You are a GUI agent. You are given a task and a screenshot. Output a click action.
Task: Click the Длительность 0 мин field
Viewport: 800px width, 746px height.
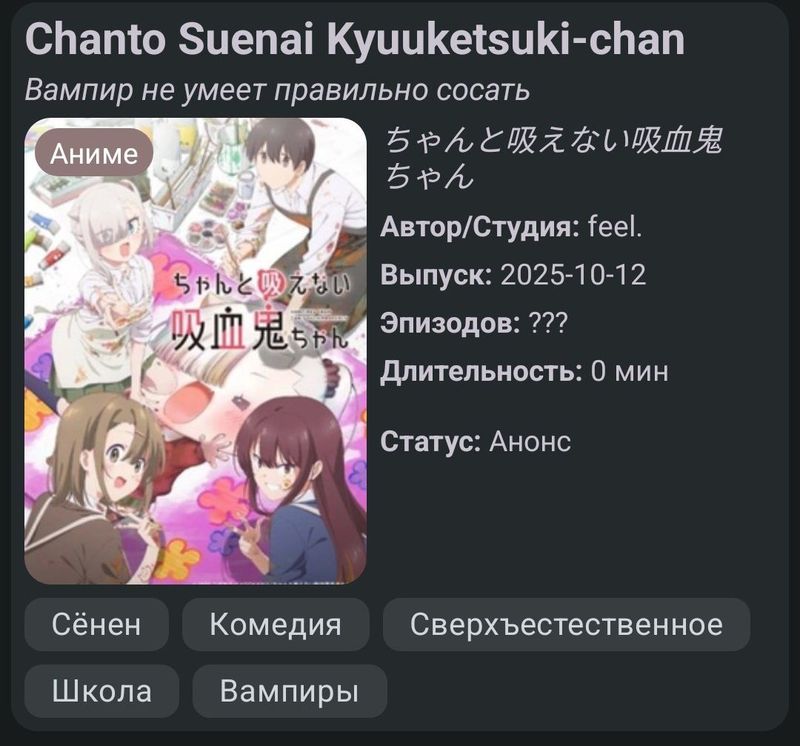click(524, 371)
